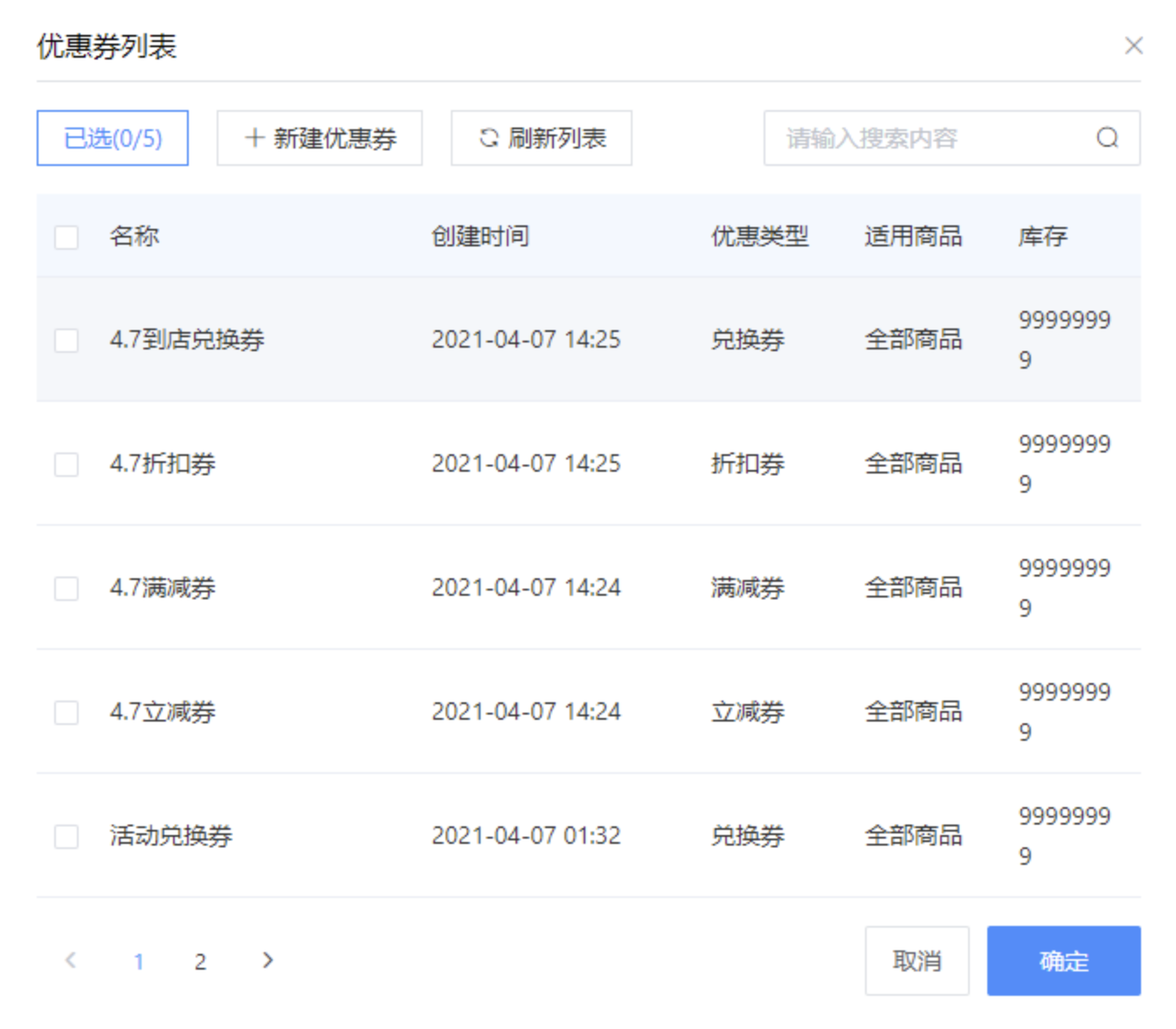
Task: Close the 优惠券列表 dialog
Action: click(x=1133, y=45)
